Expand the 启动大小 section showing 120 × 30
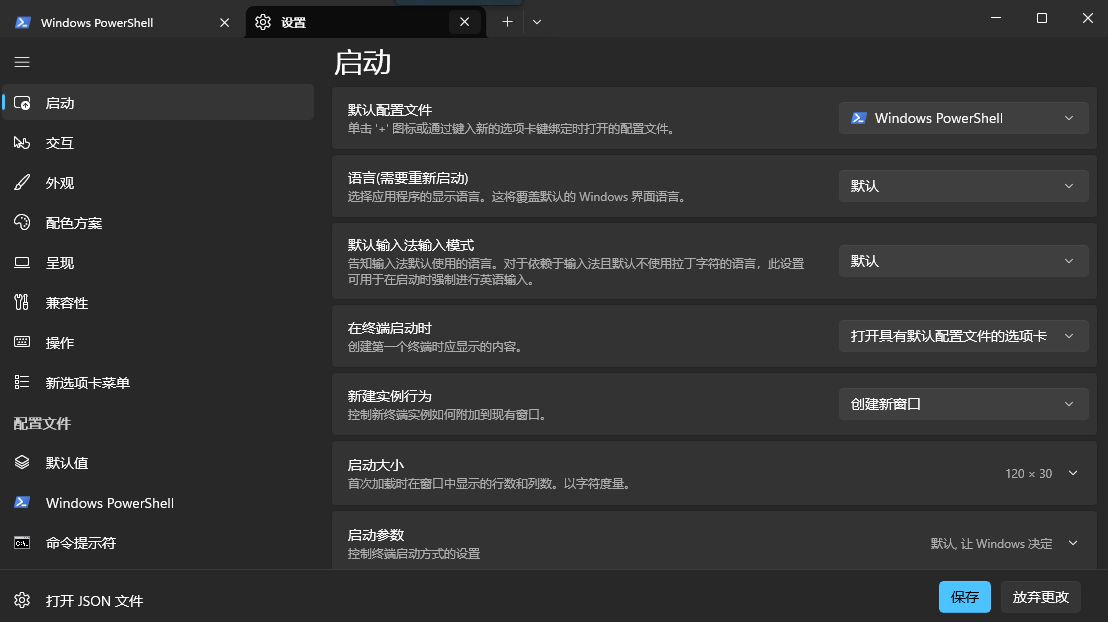This screenshot has height=622, width=1108. 1073,473
